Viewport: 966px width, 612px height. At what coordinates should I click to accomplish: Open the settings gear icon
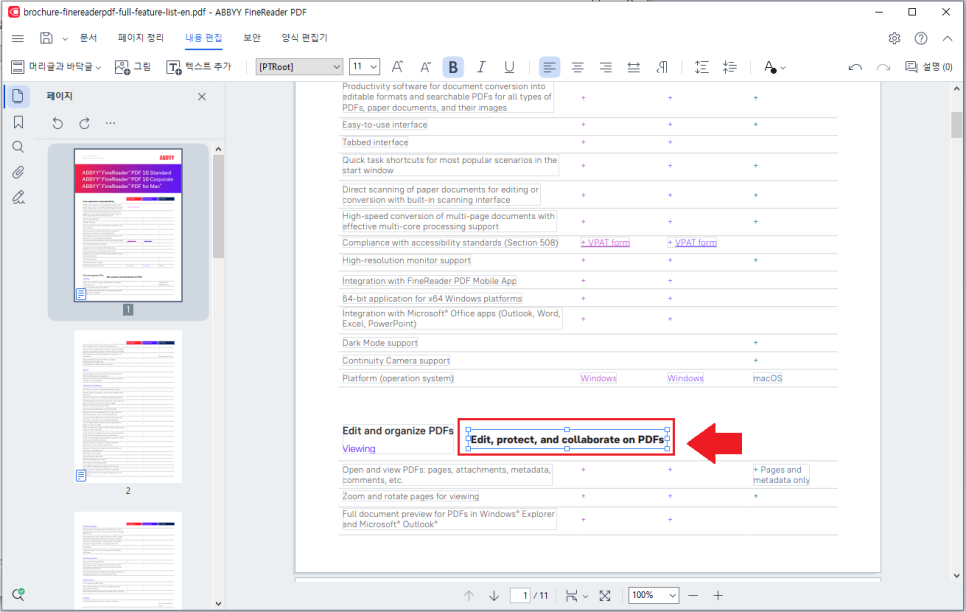895,38
